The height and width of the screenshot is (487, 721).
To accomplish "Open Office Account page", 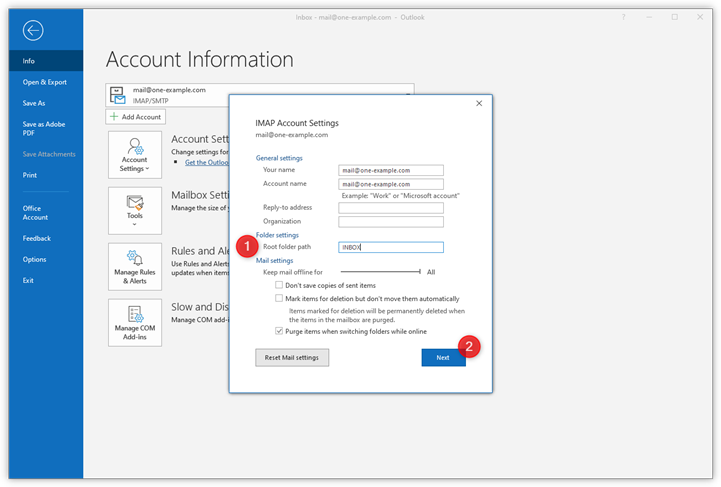I will tap(35, 212).
